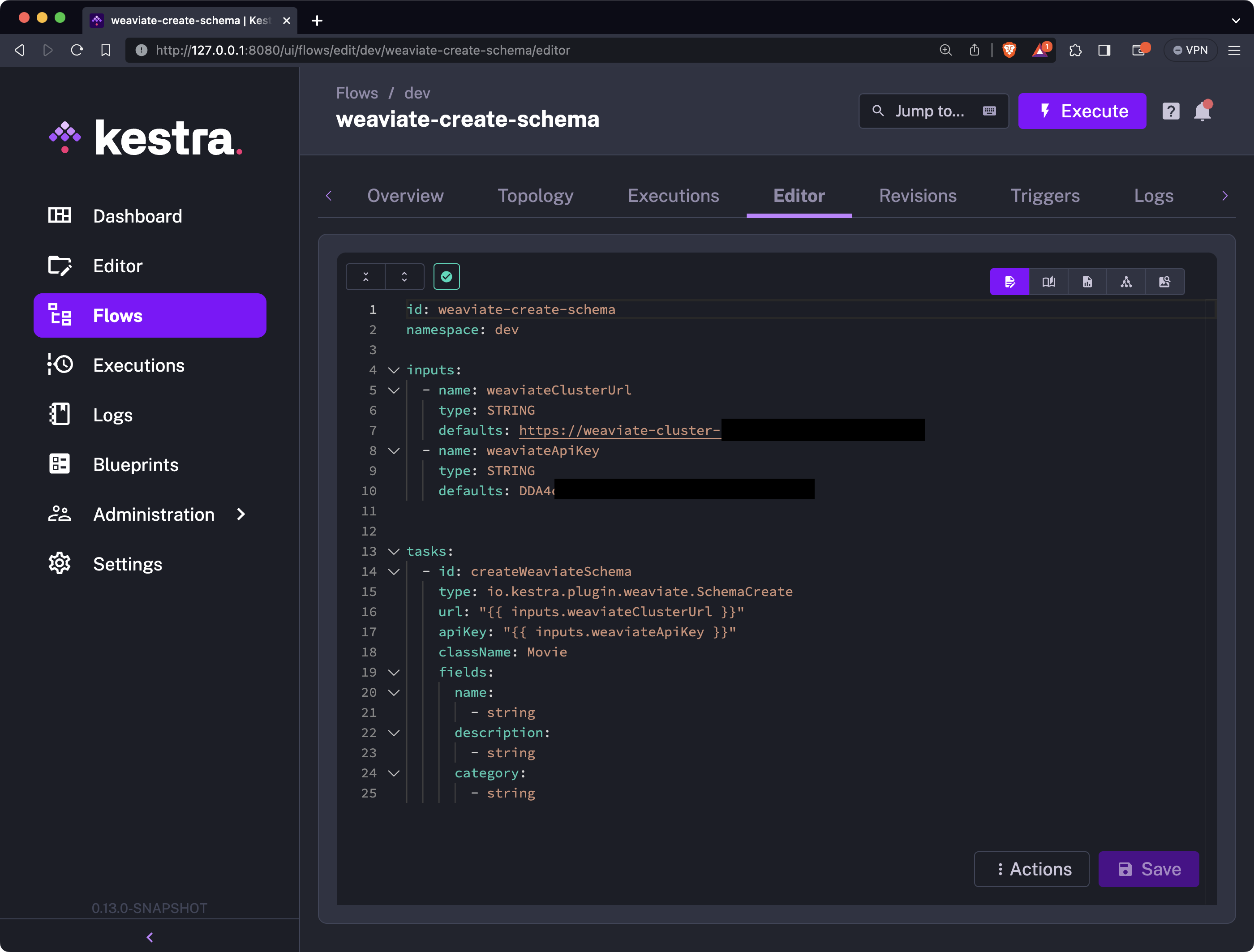View the Triggers tab
This screenshot has width=1254, height=952.
[1045, 196]
